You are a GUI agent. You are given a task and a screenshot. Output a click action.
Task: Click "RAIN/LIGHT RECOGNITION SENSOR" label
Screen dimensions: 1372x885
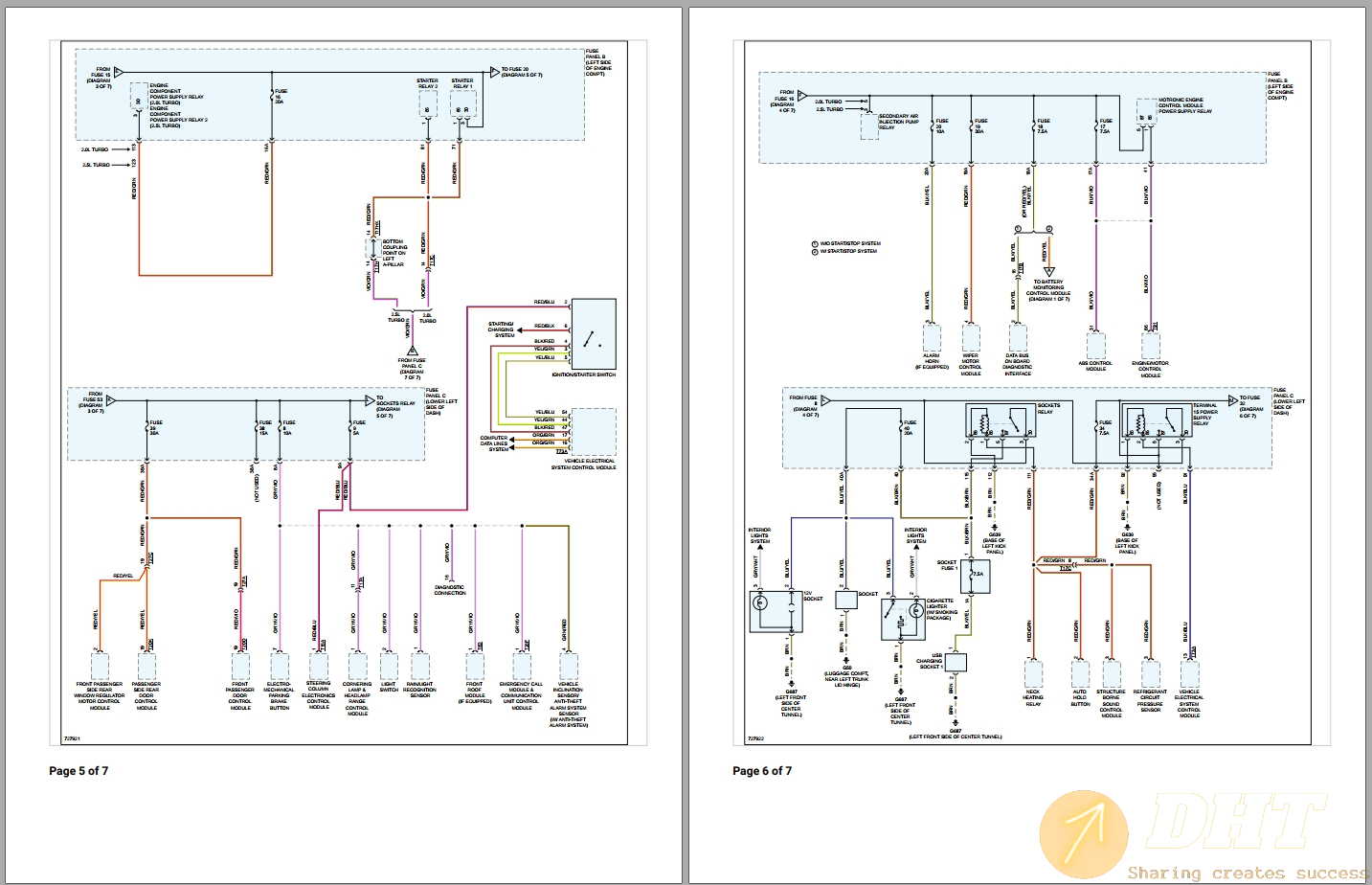419,690
